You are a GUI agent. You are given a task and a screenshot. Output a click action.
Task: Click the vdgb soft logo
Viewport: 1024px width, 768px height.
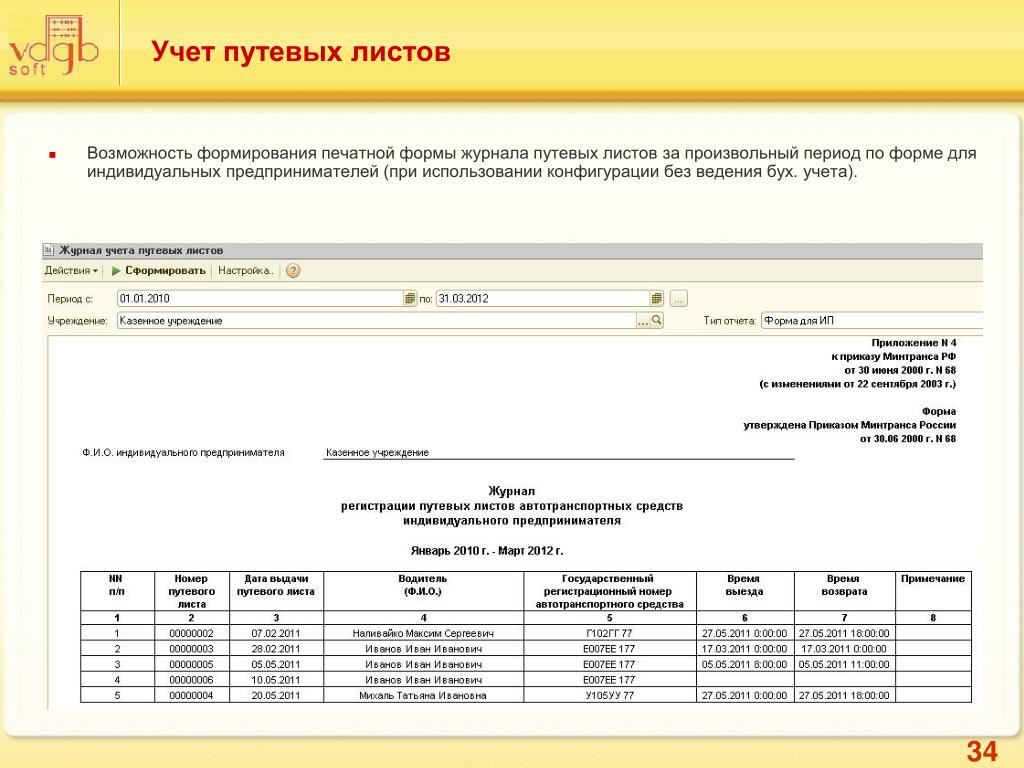point(54,47)
